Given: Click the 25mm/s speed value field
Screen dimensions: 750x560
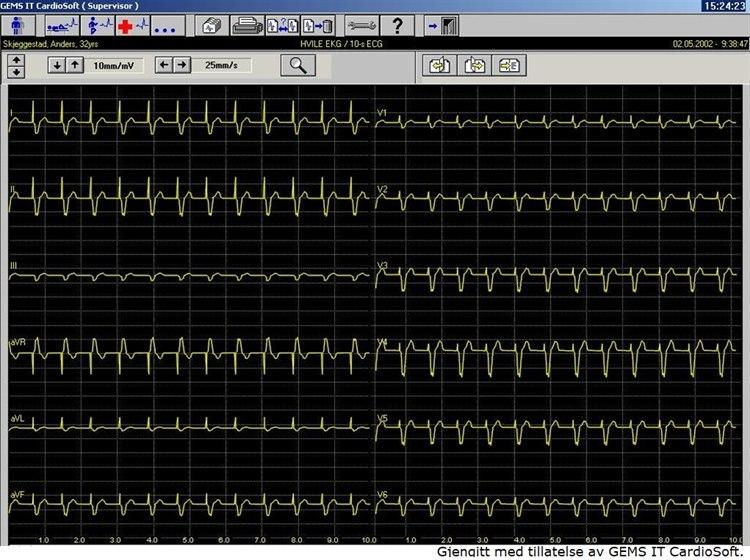Looking at the screenshot, I should 221,65.
